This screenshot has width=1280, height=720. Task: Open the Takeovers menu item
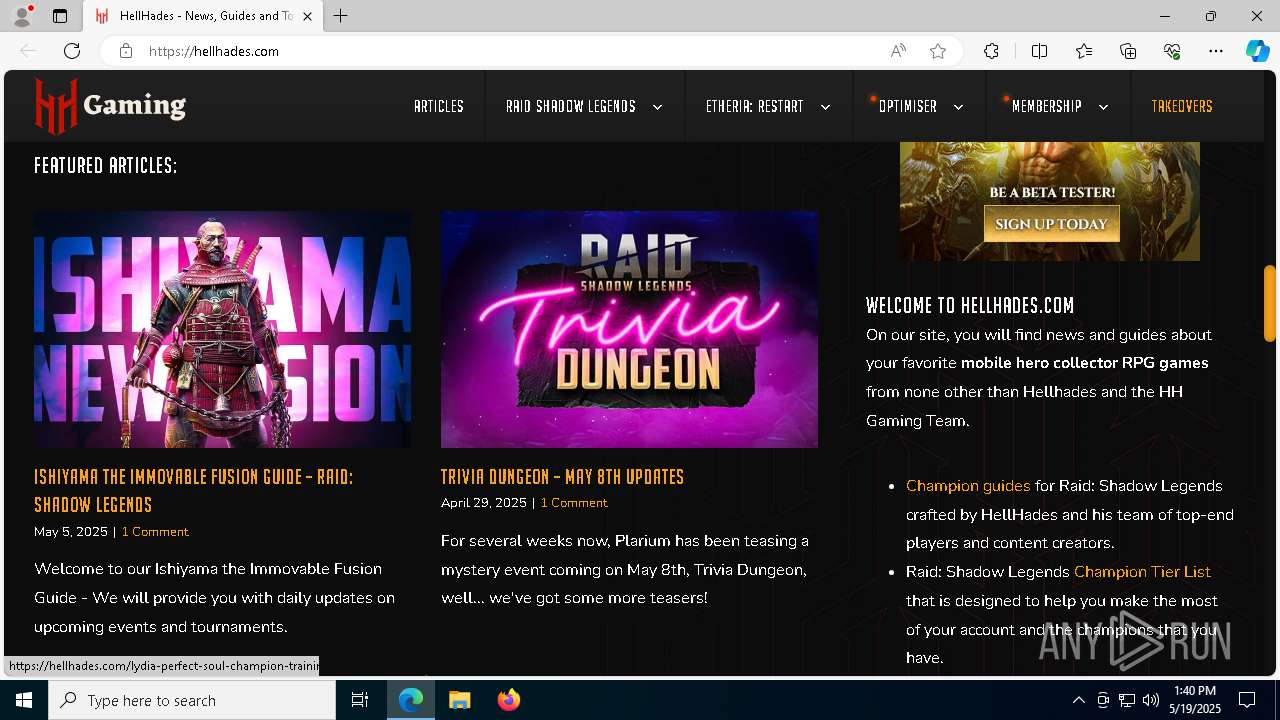(1182, 106)
